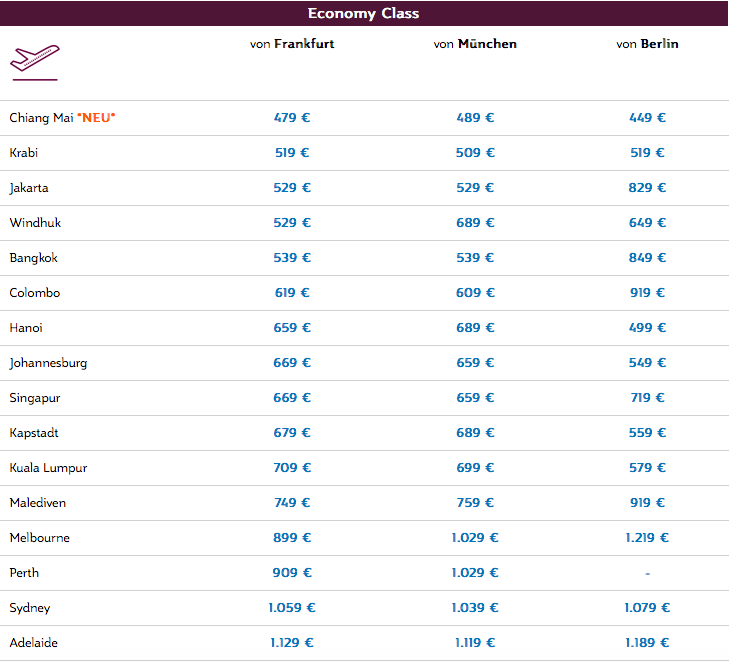Open the 449 € Chiang Mai fare from Berlin

tap(647, 118)
